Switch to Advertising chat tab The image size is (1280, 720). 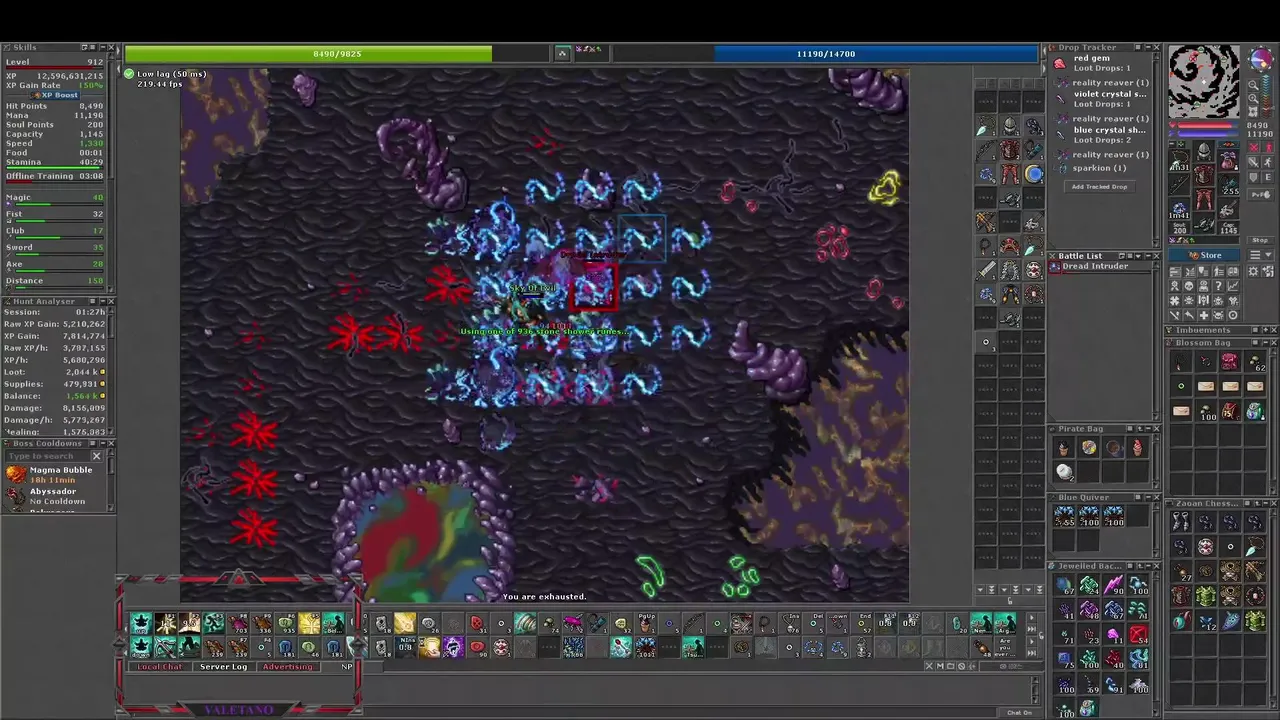coord(289,667)
